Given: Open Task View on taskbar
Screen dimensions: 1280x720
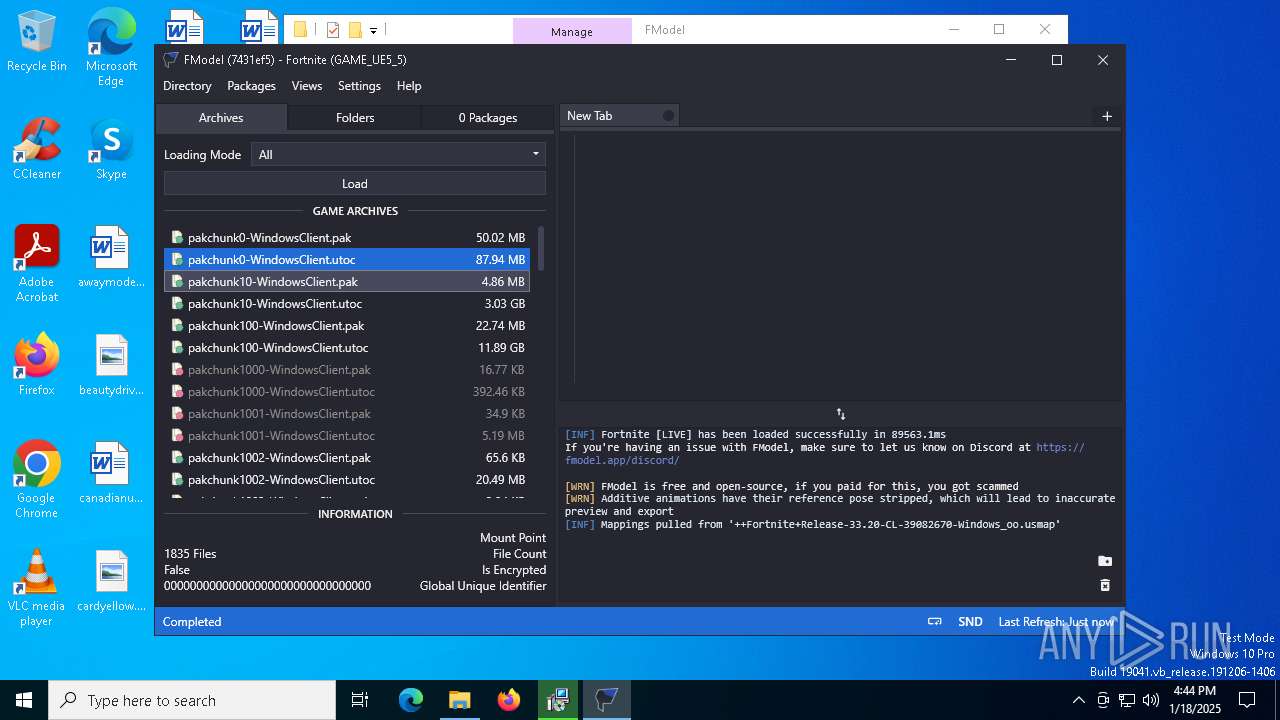Looking at the screenshot, I should click(360, 700).
